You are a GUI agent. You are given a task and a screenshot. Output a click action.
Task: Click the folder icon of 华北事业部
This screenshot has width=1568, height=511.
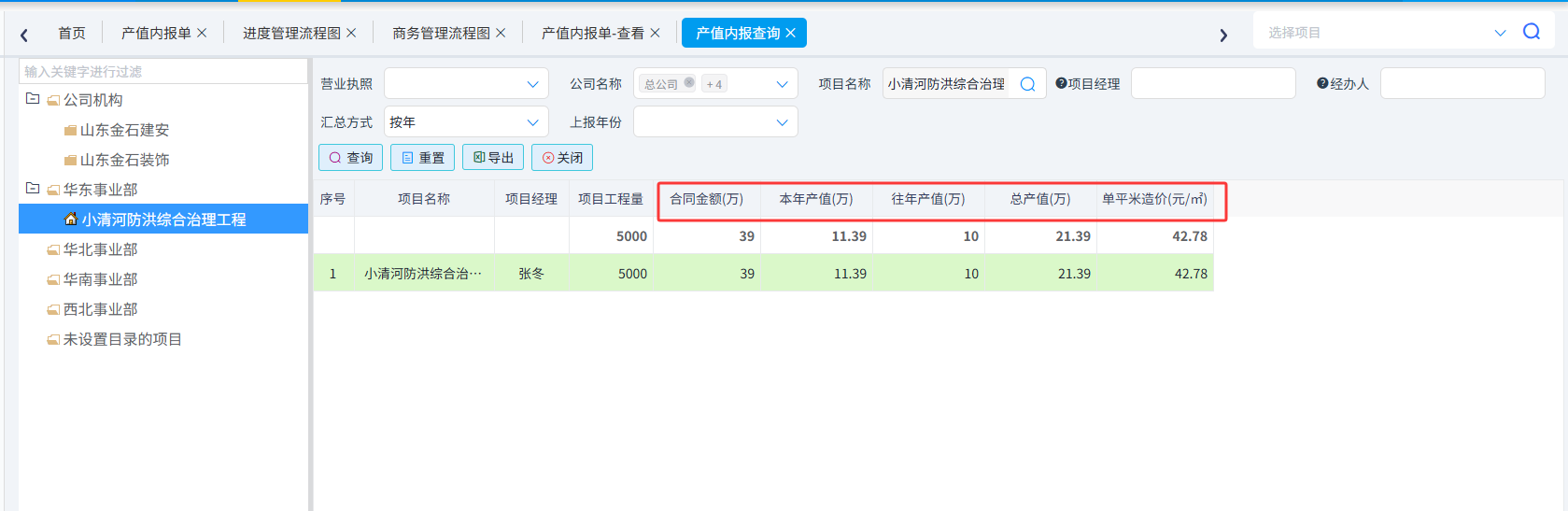(53, 250)
